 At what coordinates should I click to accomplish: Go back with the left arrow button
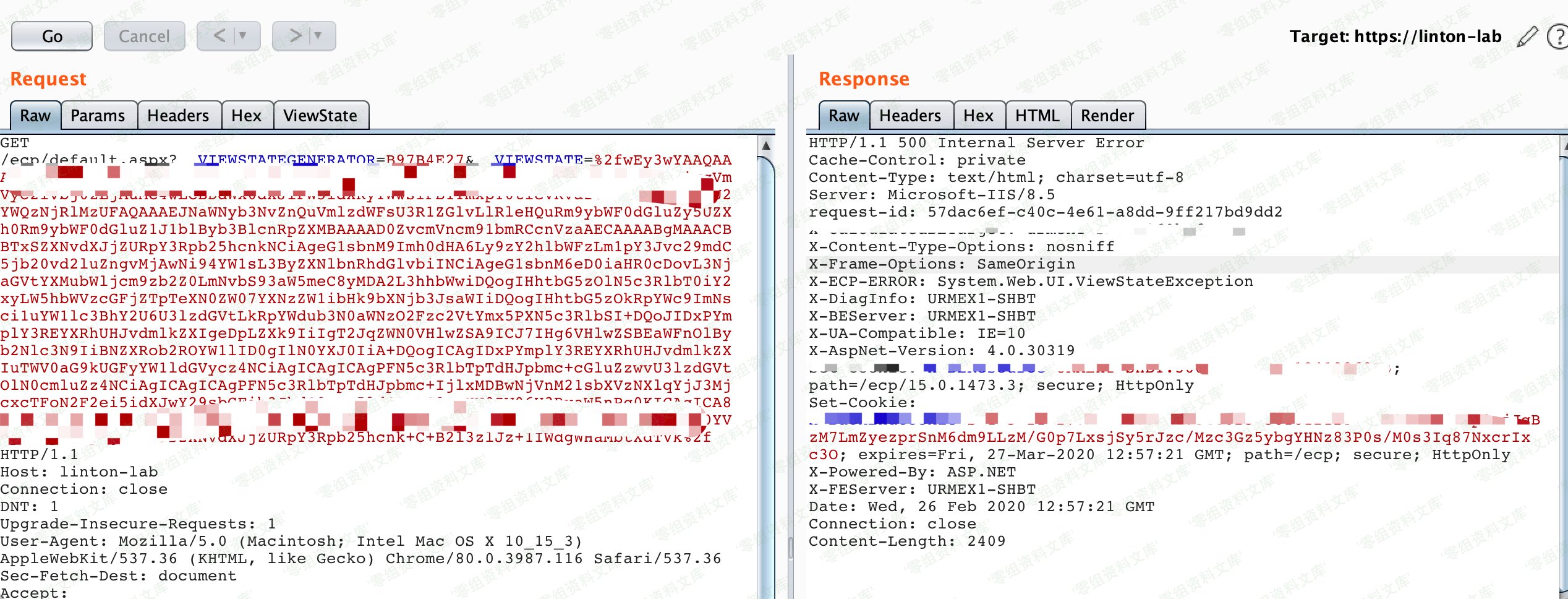coord(219,36)
